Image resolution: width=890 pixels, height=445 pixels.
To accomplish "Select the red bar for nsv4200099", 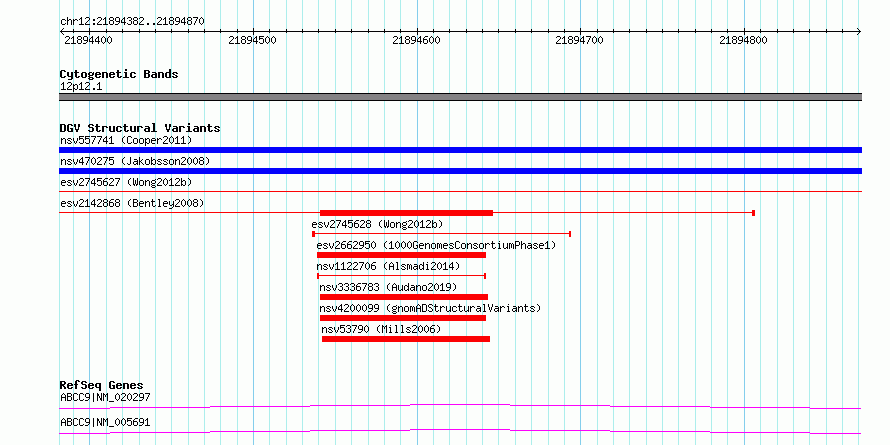I will tap(403, 318).
